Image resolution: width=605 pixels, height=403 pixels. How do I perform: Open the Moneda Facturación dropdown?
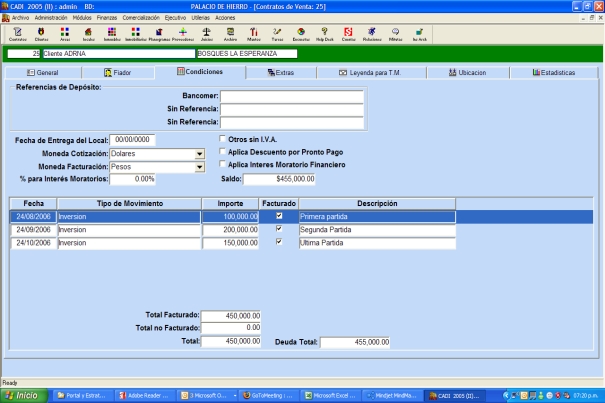click(x=199, y=167)
